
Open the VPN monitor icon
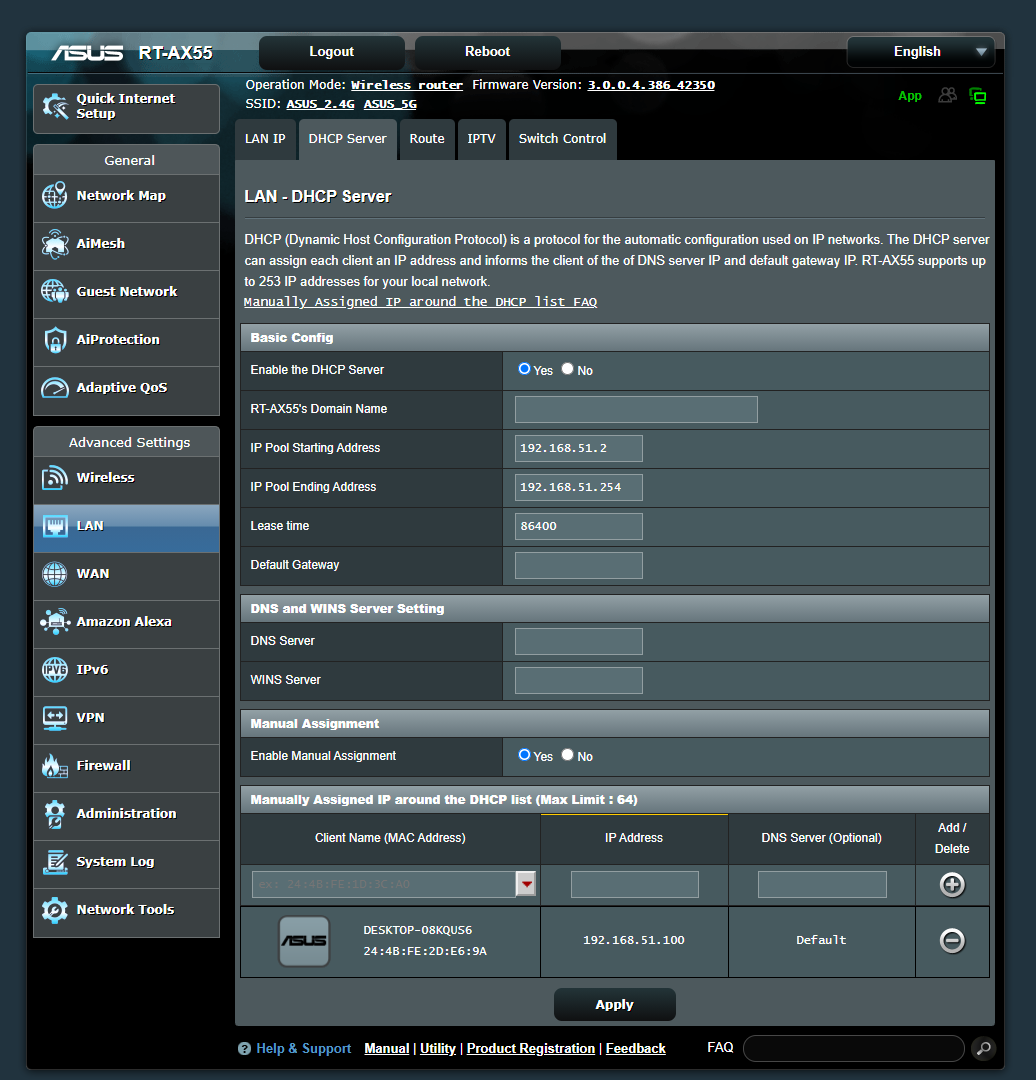54,718
